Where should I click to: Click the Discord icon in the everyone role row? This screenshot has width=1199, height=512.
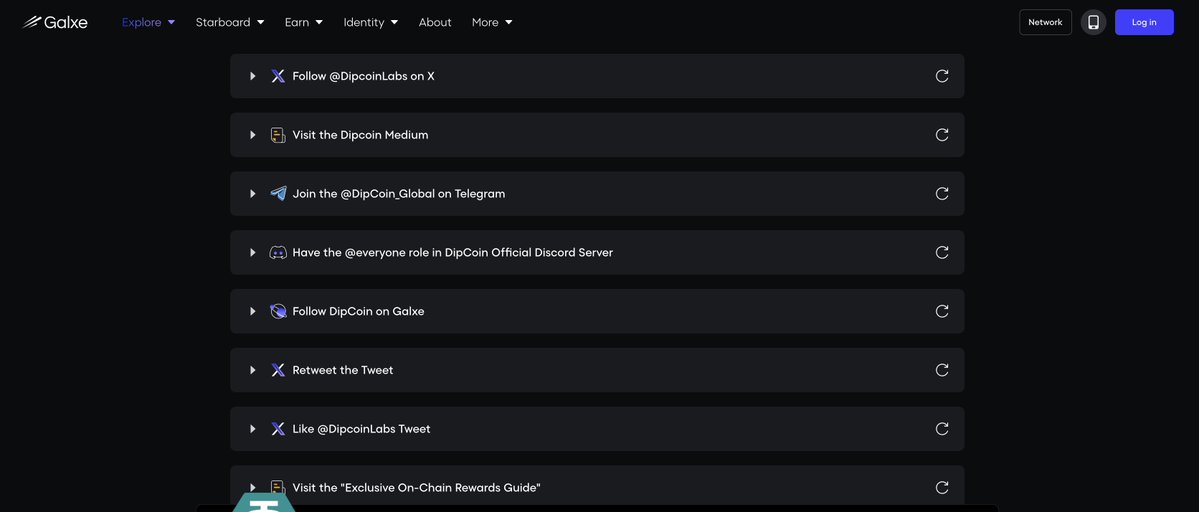pos(278,252)
